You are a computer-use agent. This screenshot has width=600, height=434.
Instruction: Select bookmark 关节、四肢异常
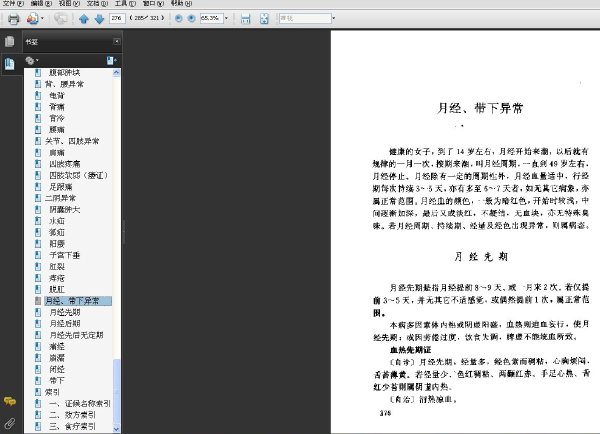(x=72, y=141)
